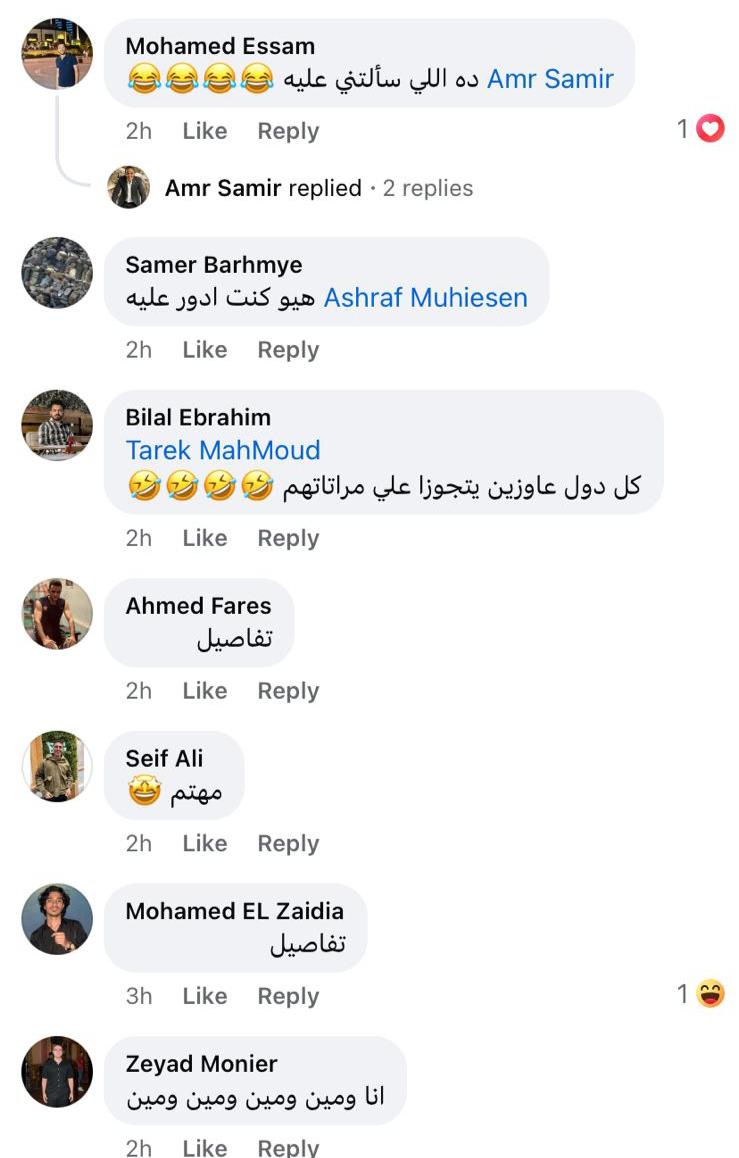The height and width of the screenshot is (1158, 739).
Task: Open Seif Ali's profile avatar
Action: click(x=57, y=766)
